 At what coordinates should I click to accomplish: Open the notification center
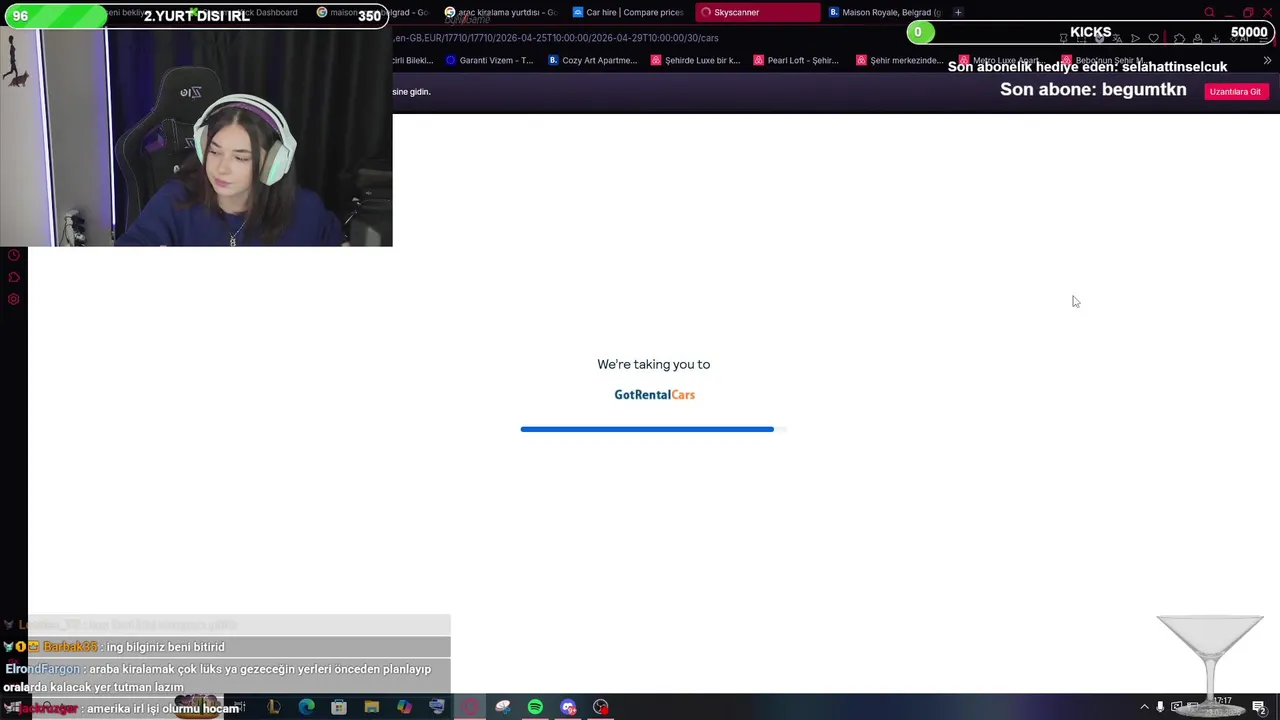click(x=1259, y=707)
